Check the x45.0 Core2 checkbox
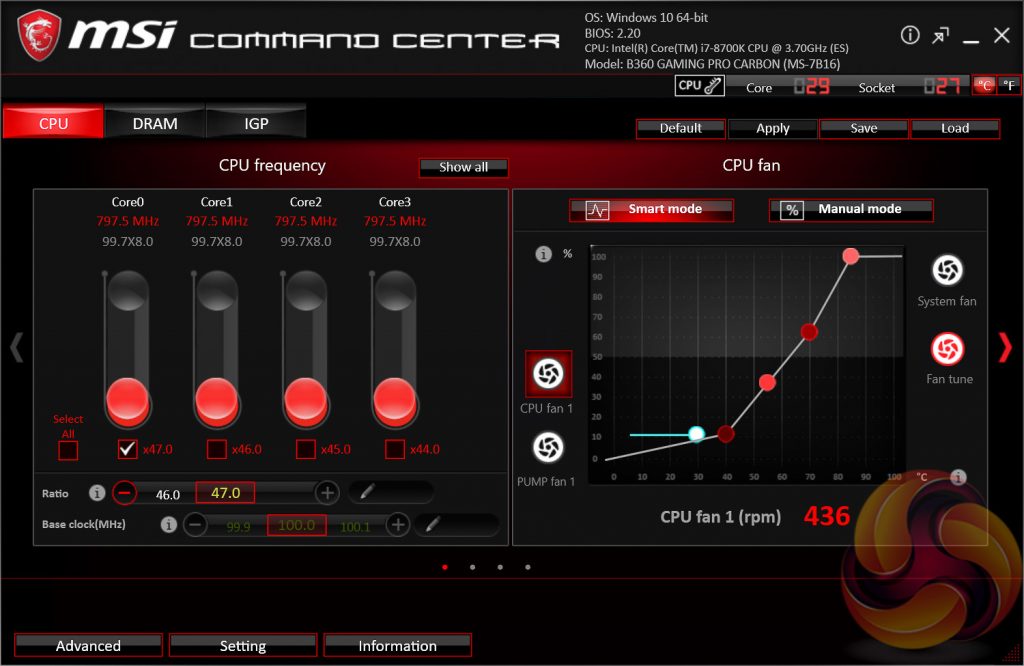 306,449
